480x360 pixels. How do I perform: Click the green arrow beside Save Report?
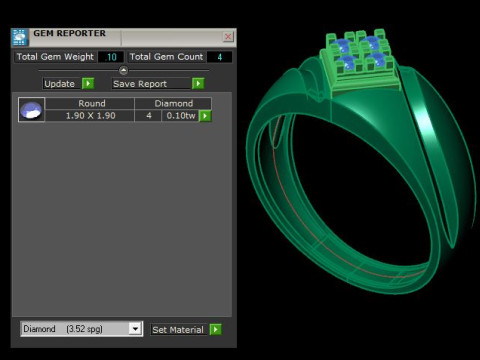(x=198, y=83)
